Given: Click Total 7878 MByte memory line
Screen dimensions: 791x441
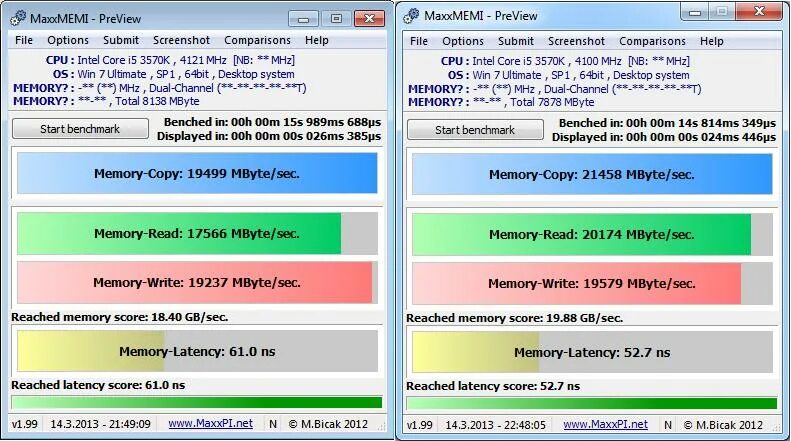Looking at the screenshot, I should click(501, 102).
